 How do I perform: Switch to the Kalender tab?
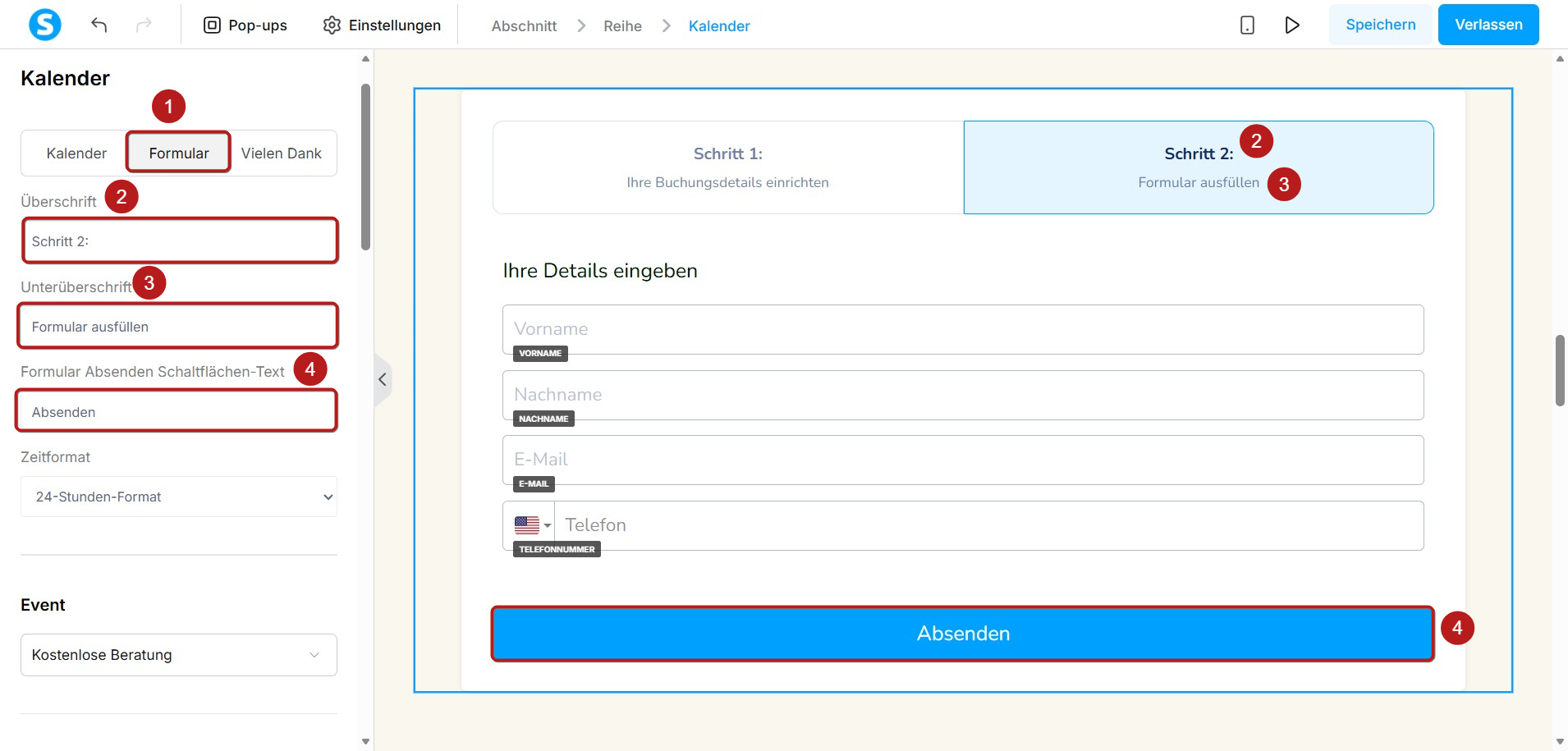[x=76, y=153]
